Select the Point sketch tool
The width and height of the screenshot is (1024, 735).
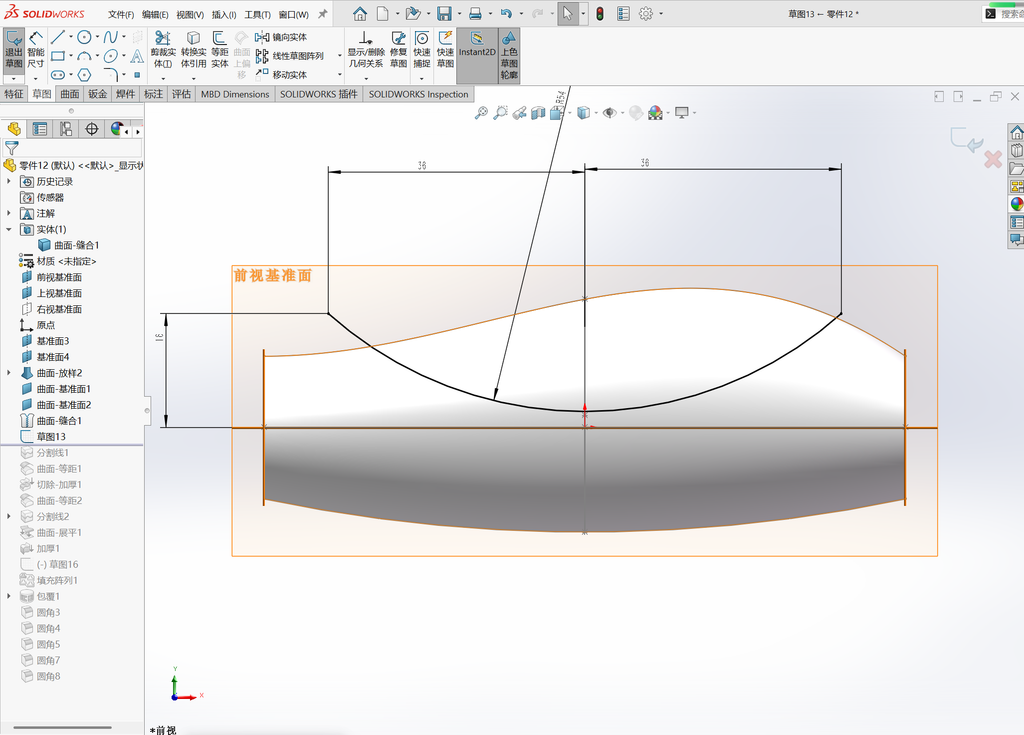point(137,74)
